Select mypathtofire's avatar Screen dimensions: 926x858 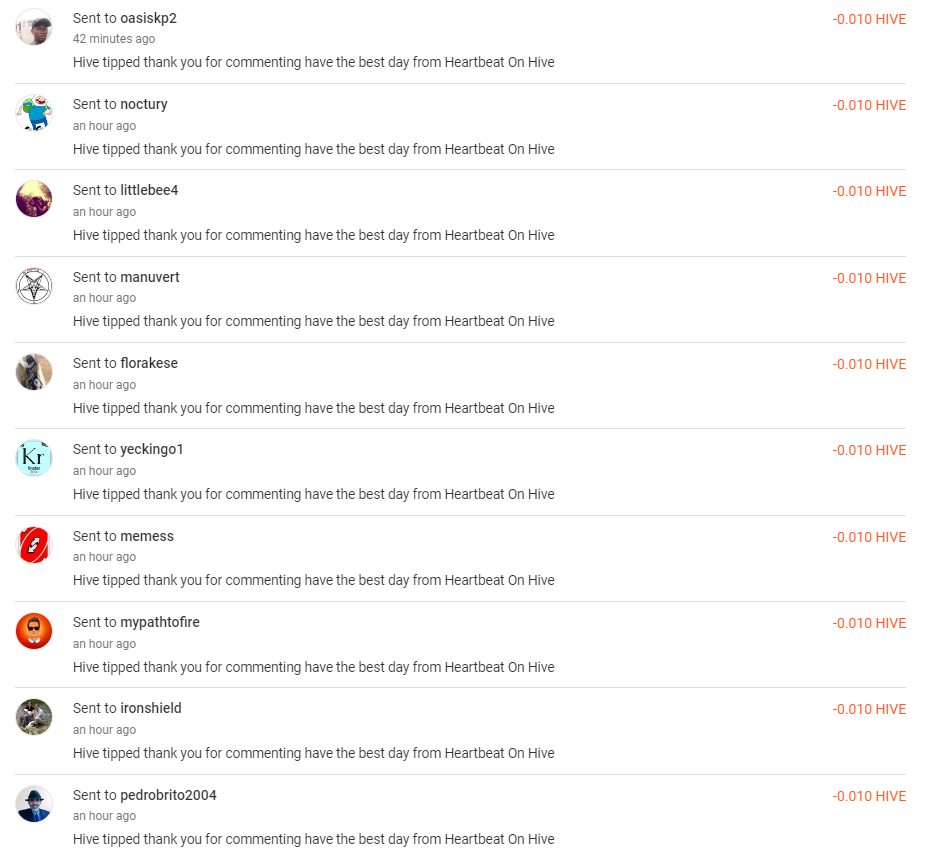[x=34, y=631]
